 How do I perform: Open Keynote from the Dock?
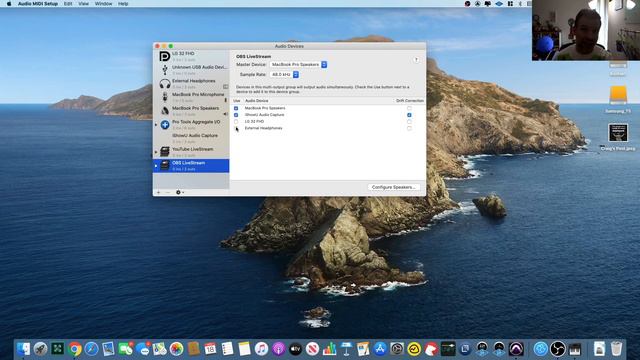click(346, 349)
